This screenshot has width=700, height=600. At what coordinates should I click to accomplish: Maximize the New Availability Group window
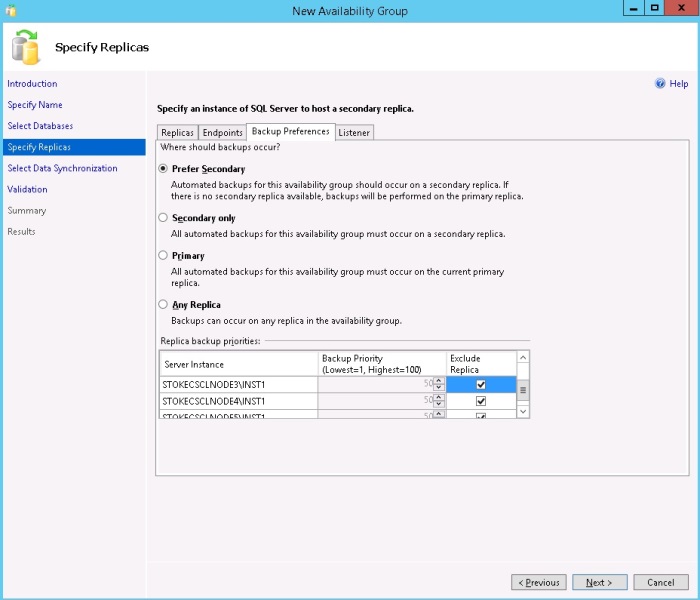click(654, 8)
